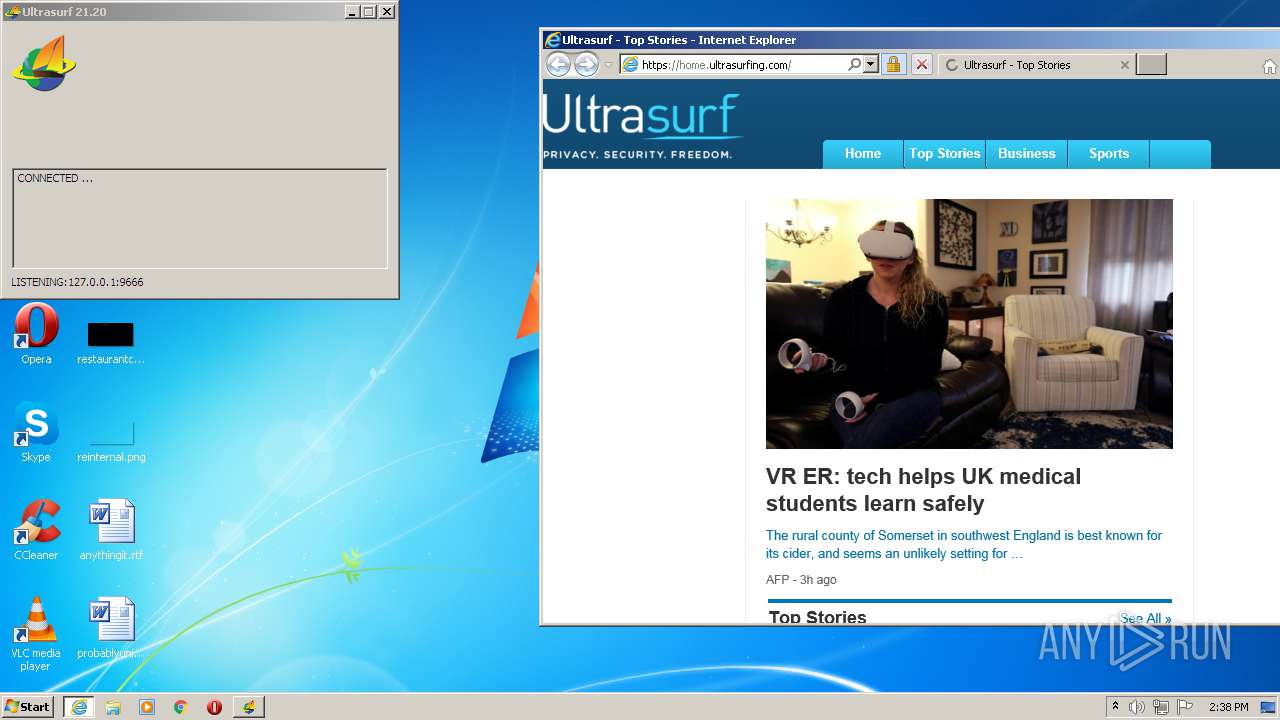Click the Ultrasurf website logo
1280x720 pixels.
click(x=642, y=126)
